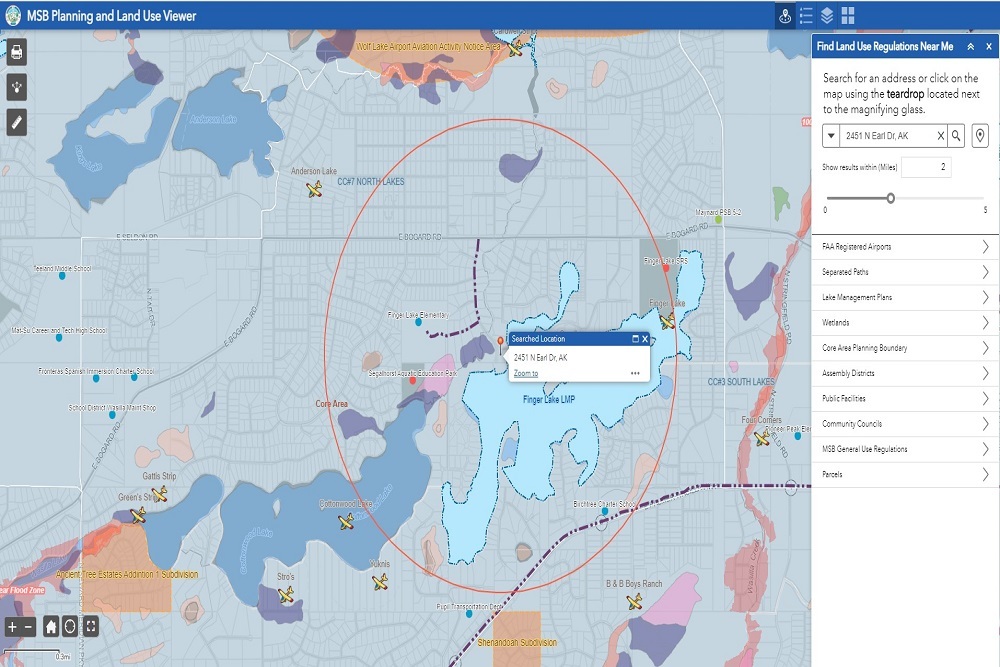Expand Assembly Districts results
The height and width of the screenshot is (667, 1000).
tap(905, 373)
